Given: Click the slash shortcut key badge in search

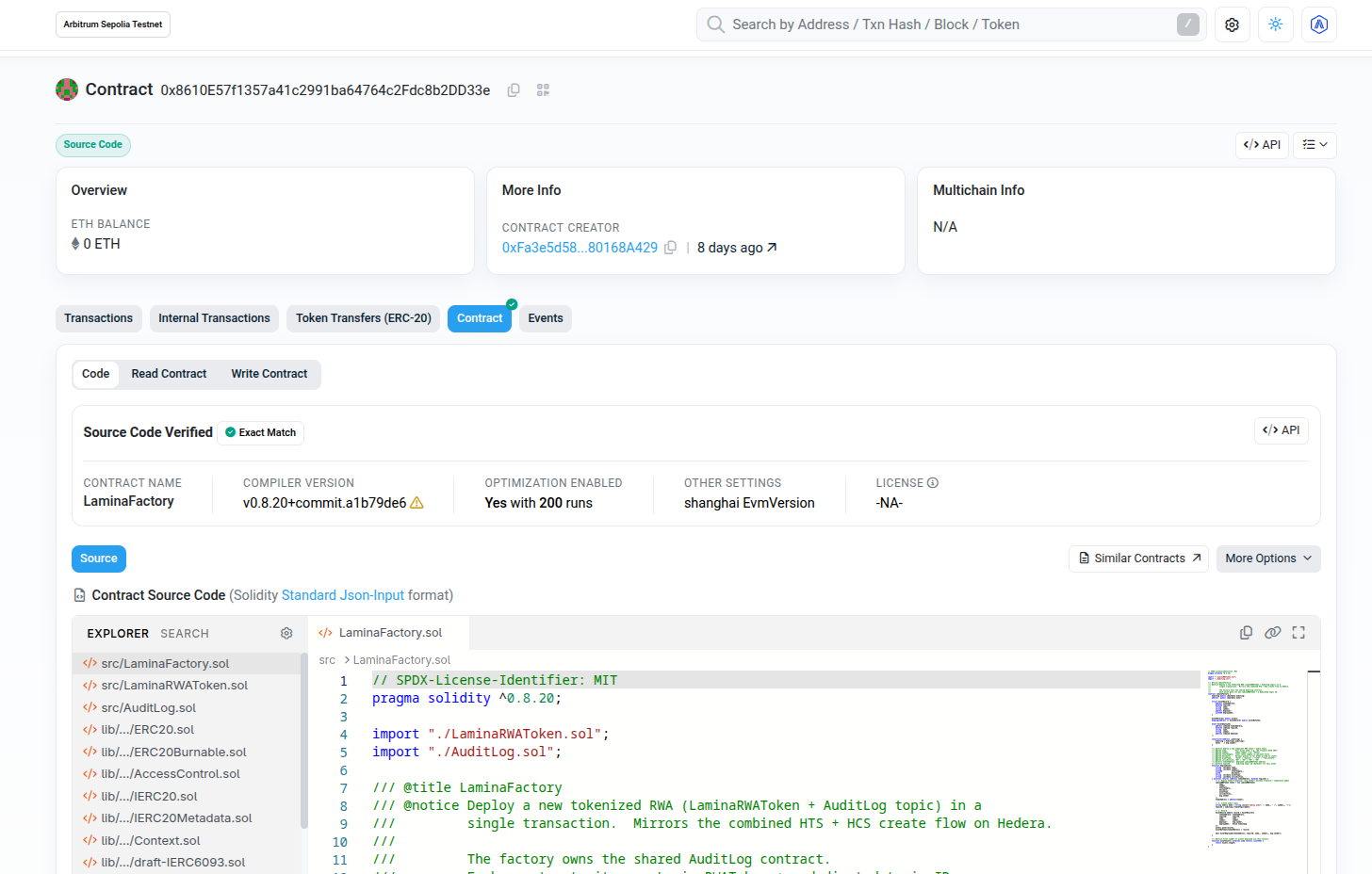Looking at the screenshot, I should pyautogui.click(x=1188, y=24).
